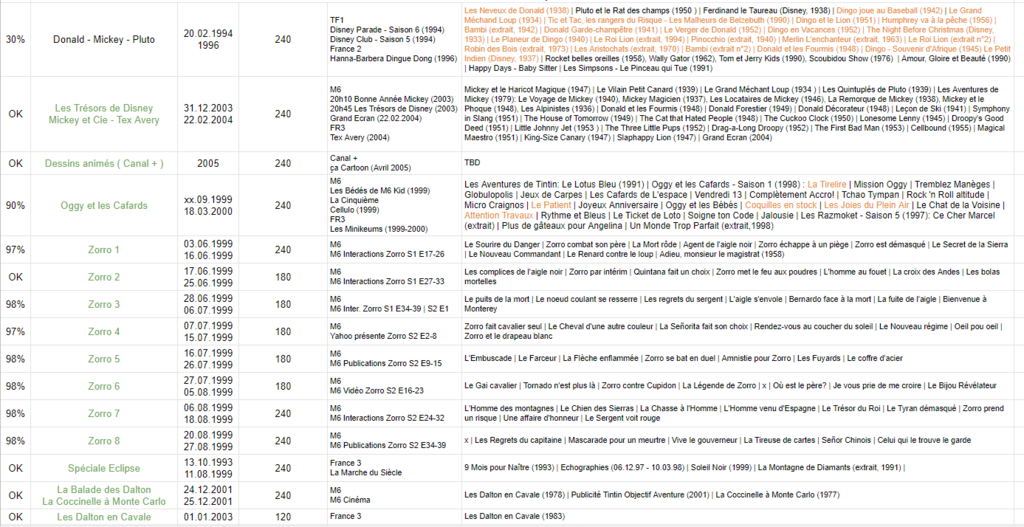The width and height of the screenshot is (1024, 527).
Task: Click the 'La Balade des Dalton' title cell
Action: (104, 496)
